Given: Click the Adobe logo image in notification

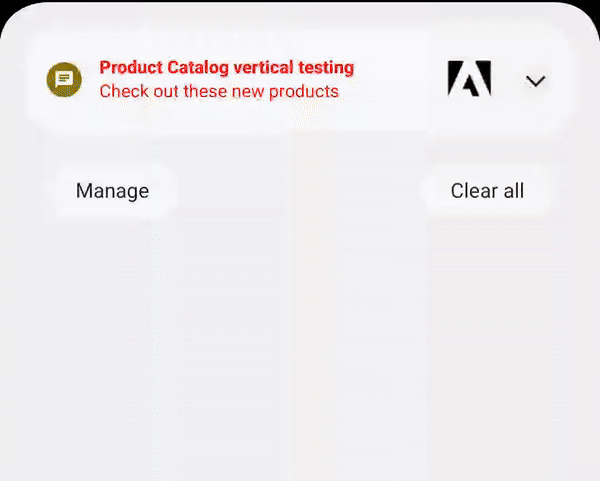Looking at the screenshot, I should 469,78.
